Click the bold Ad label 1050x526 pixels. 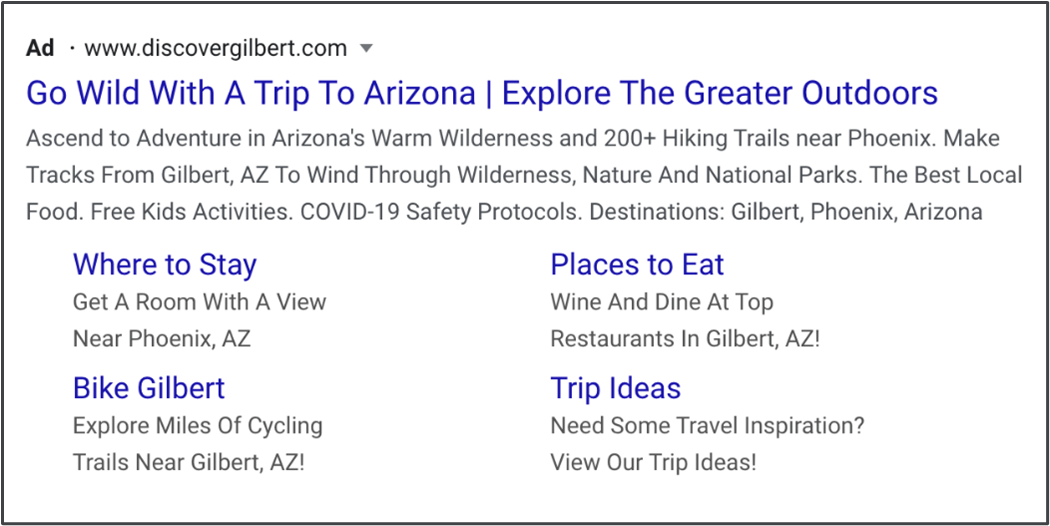(x=40, y=48)
